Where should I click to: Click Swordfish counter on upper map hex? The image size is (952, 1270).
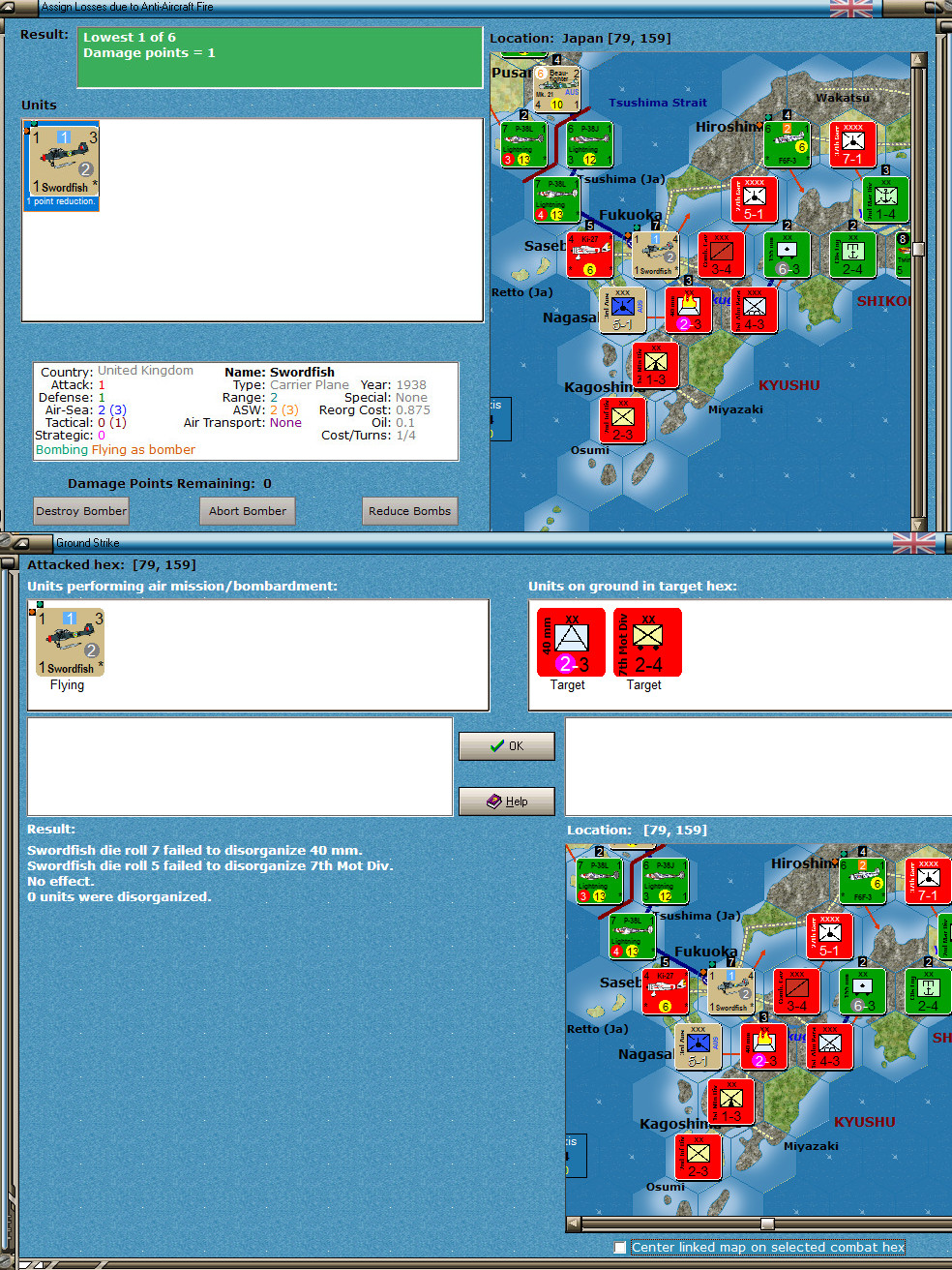(x=655, y=255)
